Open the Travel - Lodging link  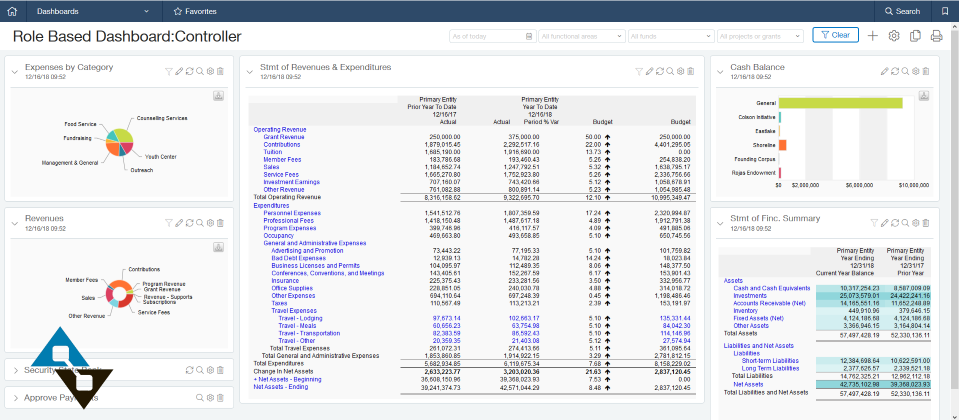click(300, 319)
